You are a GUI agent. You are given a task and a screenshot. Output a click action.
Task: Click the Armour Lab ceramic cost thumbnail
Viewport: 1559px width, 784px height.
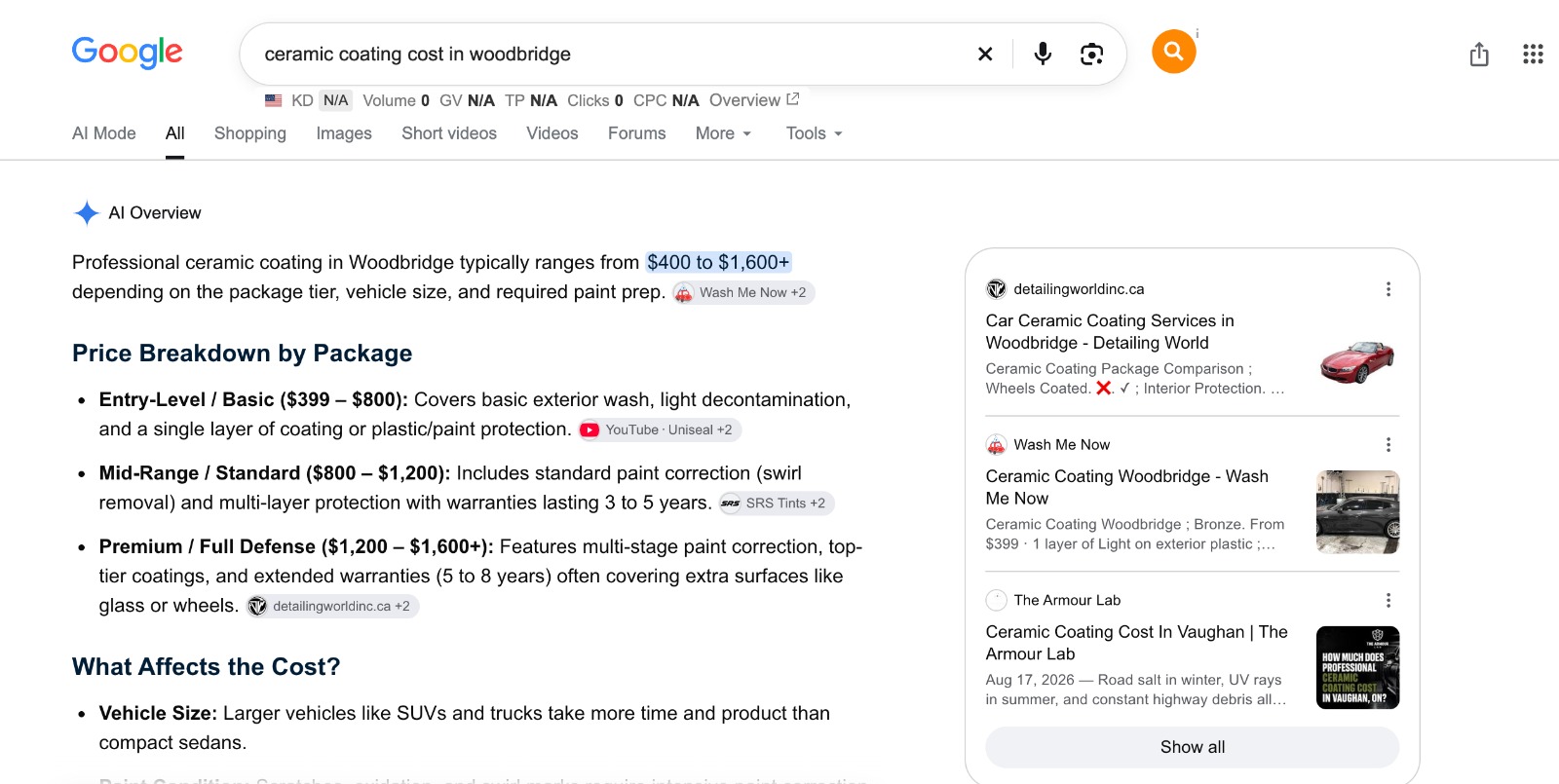click(x=1357, y=668)
